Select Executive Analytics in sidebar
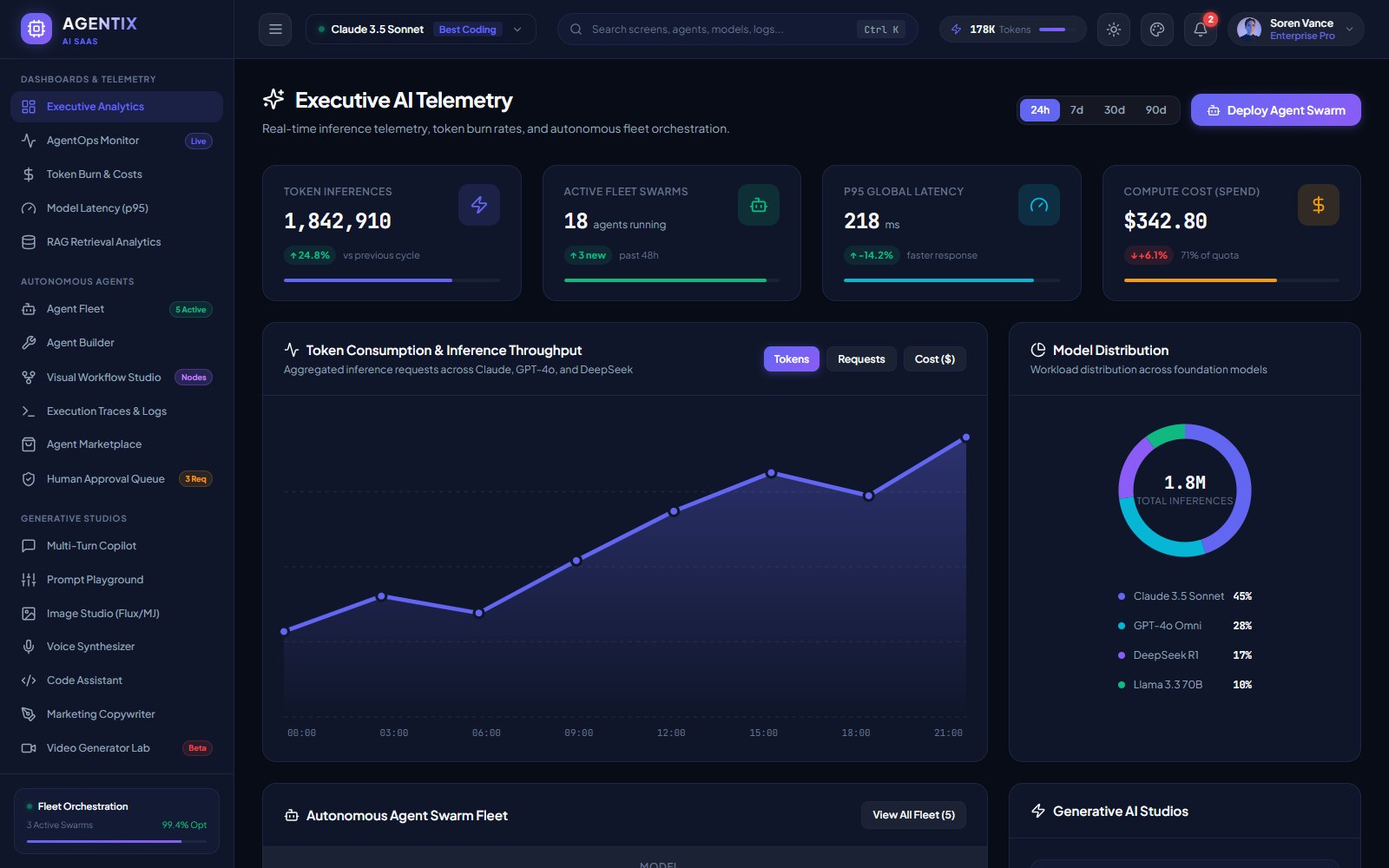 pos(116,107)
